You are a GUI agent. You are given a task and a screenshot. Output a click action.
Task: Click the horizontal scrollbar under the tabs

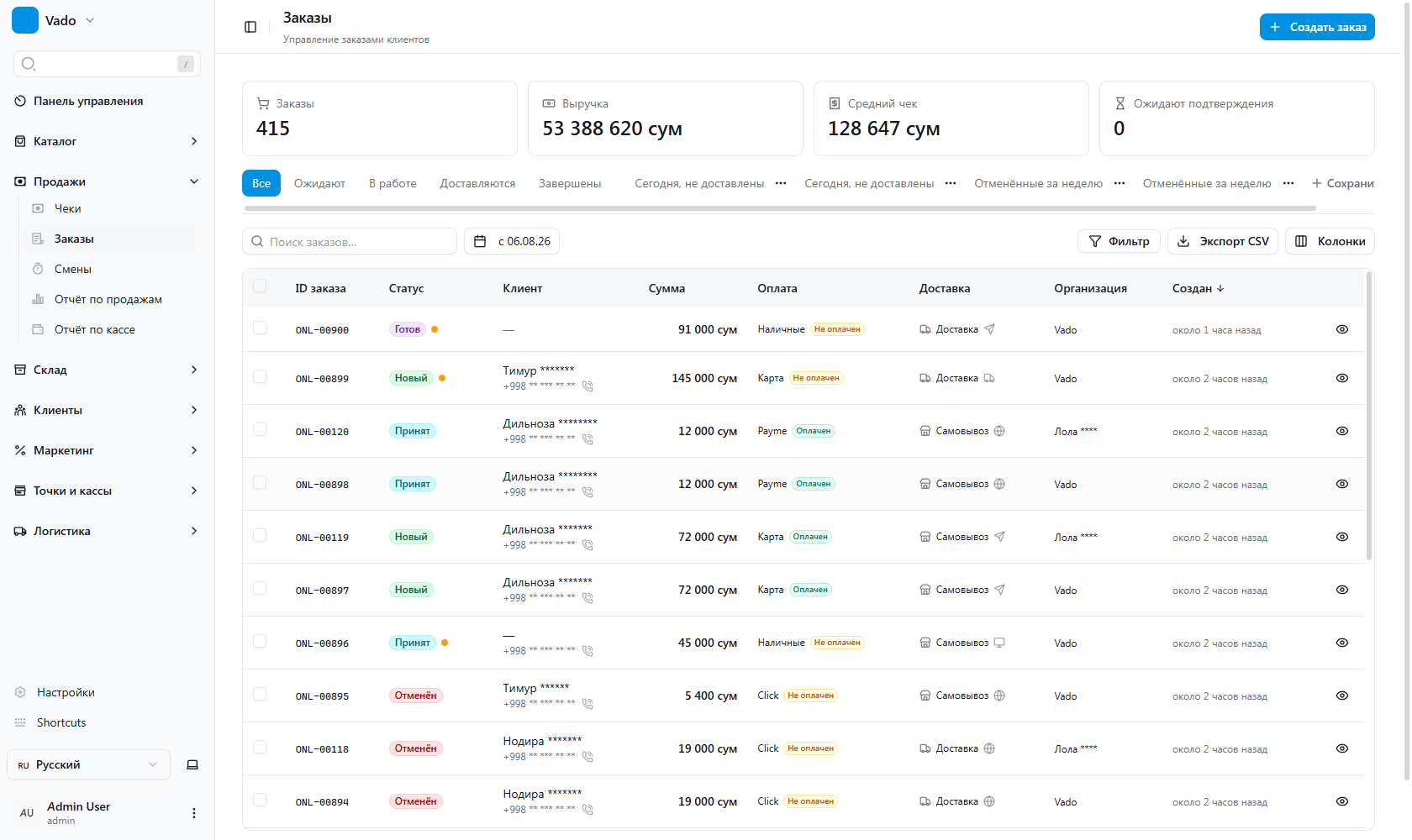[x=780, y=207]
